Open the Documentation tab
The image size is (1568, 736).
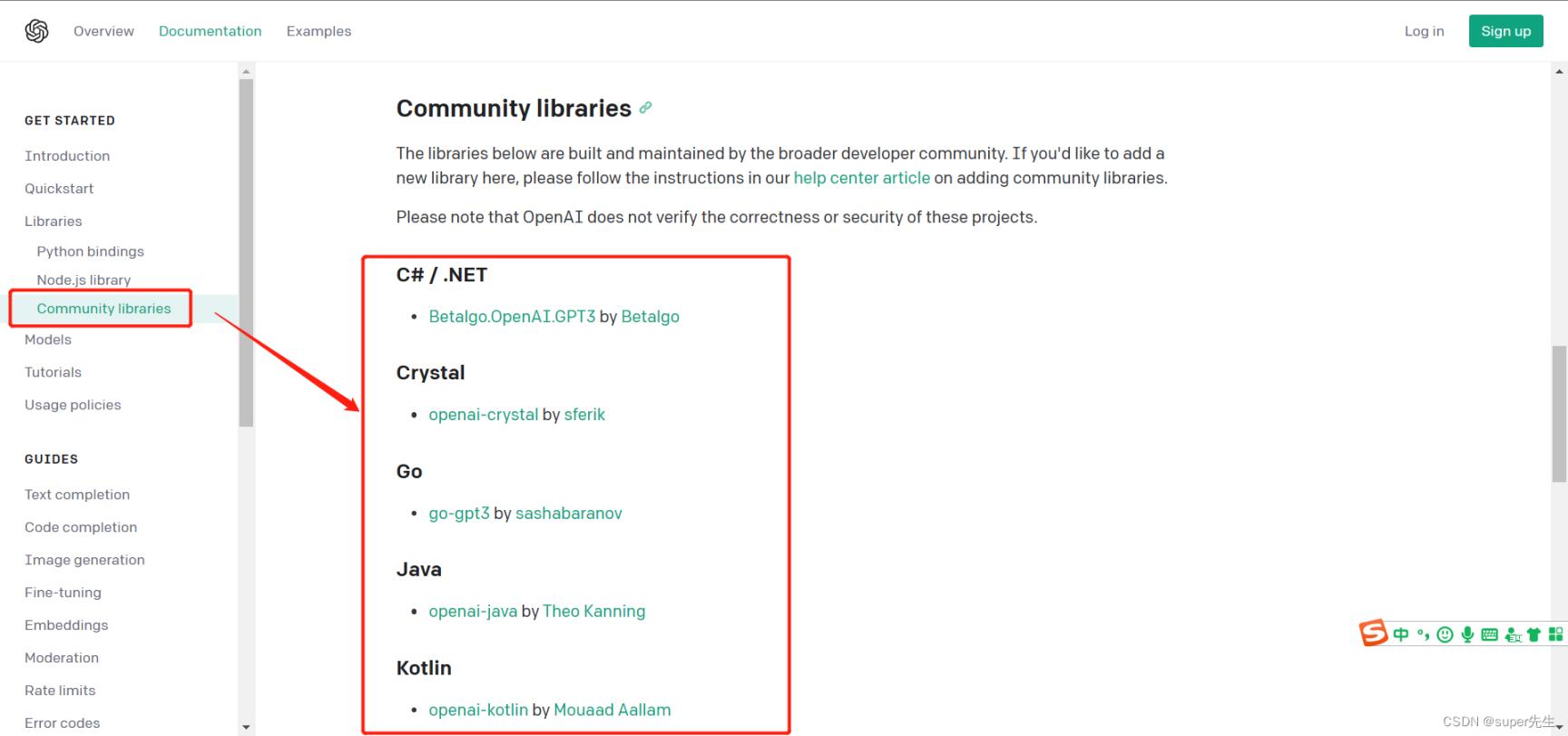pyautogui.click(x=210, y=31)
